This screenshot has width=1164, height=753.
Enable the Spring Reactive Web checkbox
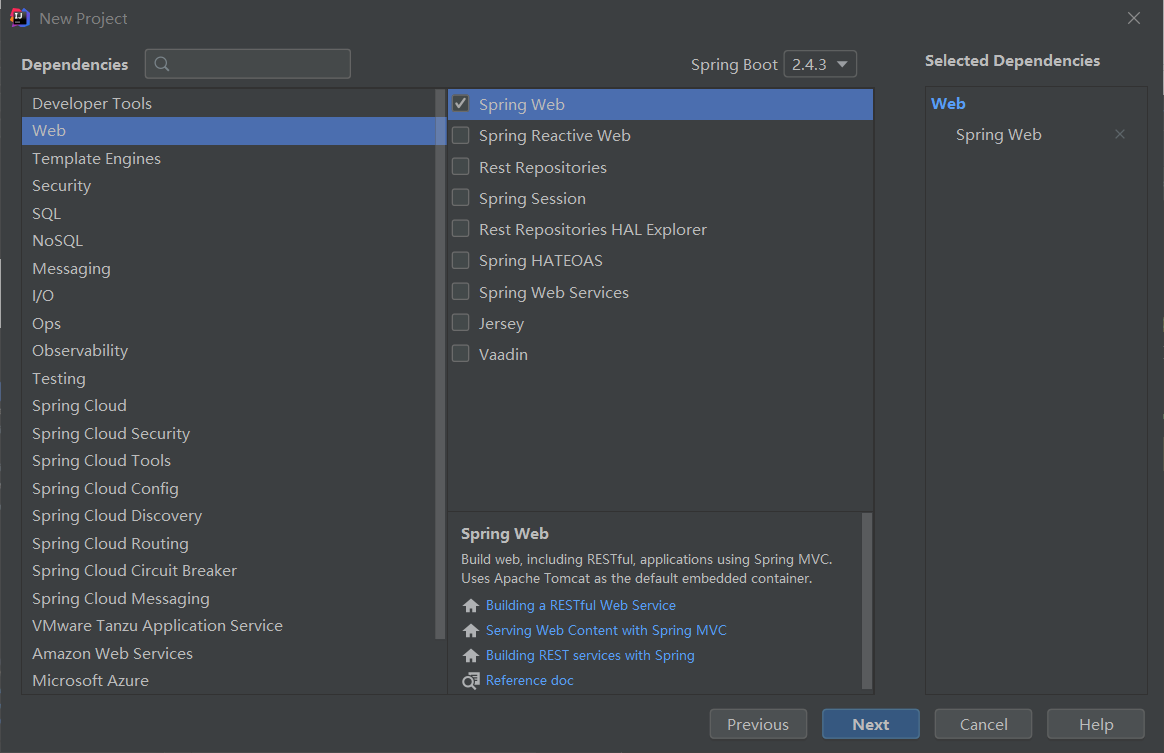pos(461,136)
